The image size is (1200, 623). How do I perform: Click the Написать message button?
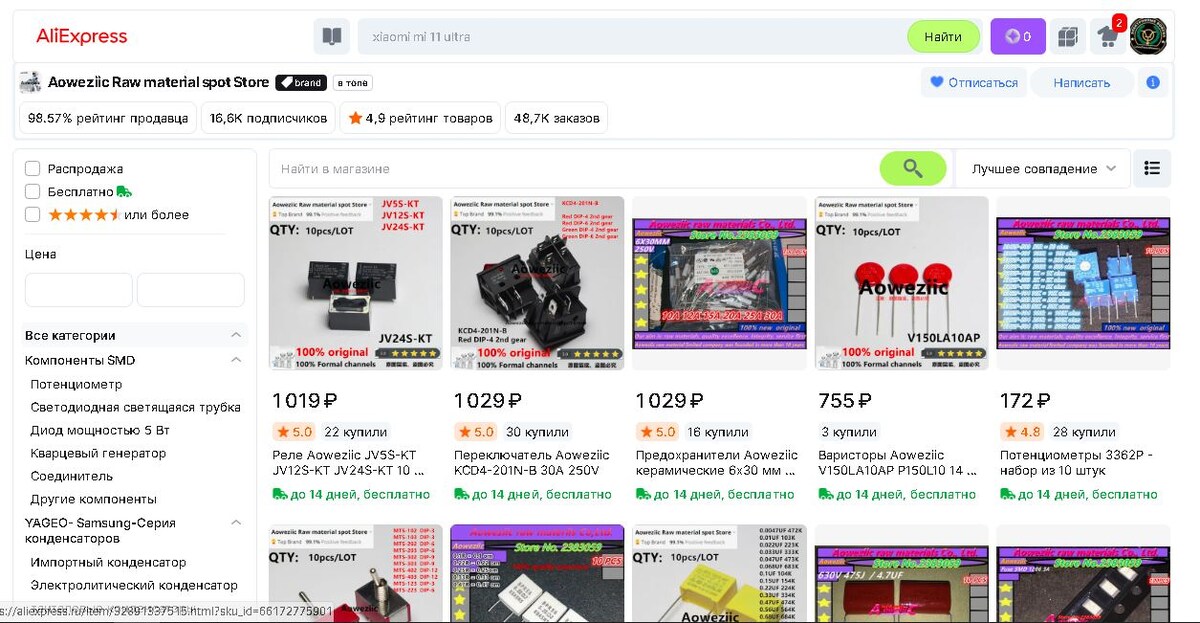point(1082,83)
